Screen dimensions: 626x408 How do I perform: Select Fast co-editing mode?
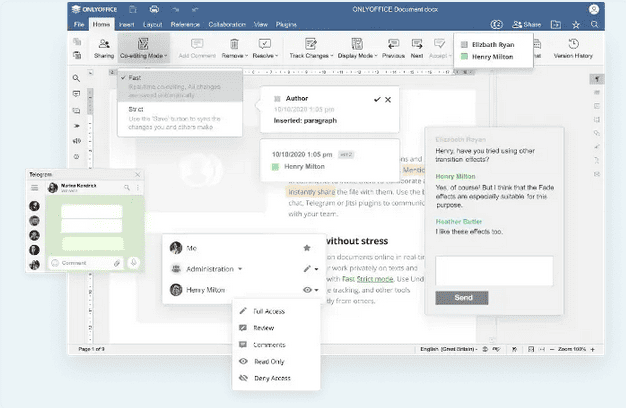click(180, 86)
